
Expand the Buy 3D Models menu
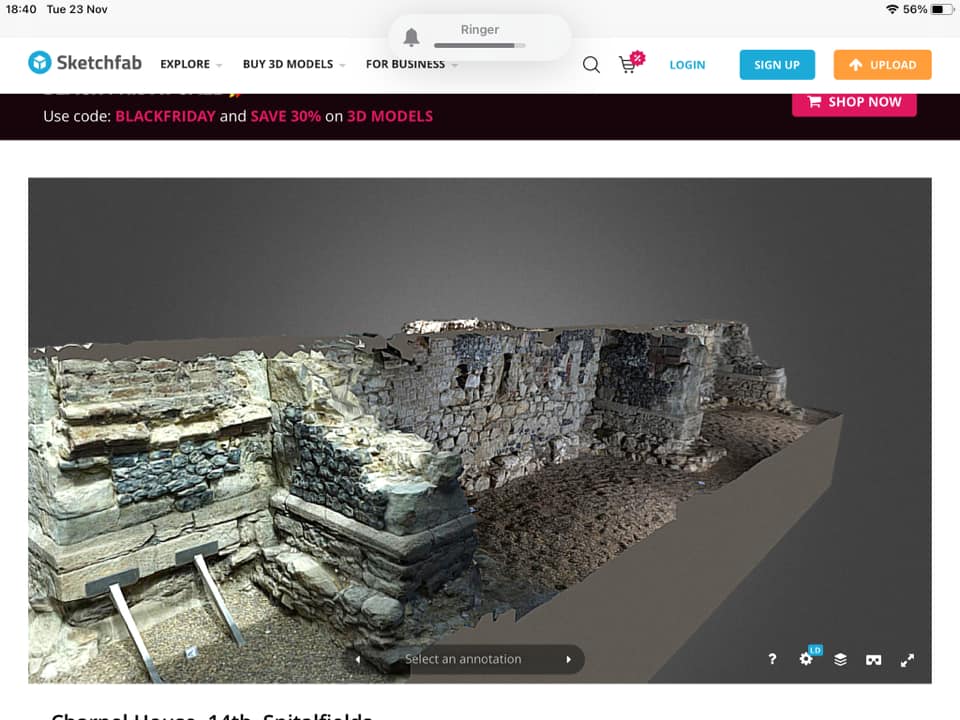tap(293, 65)
